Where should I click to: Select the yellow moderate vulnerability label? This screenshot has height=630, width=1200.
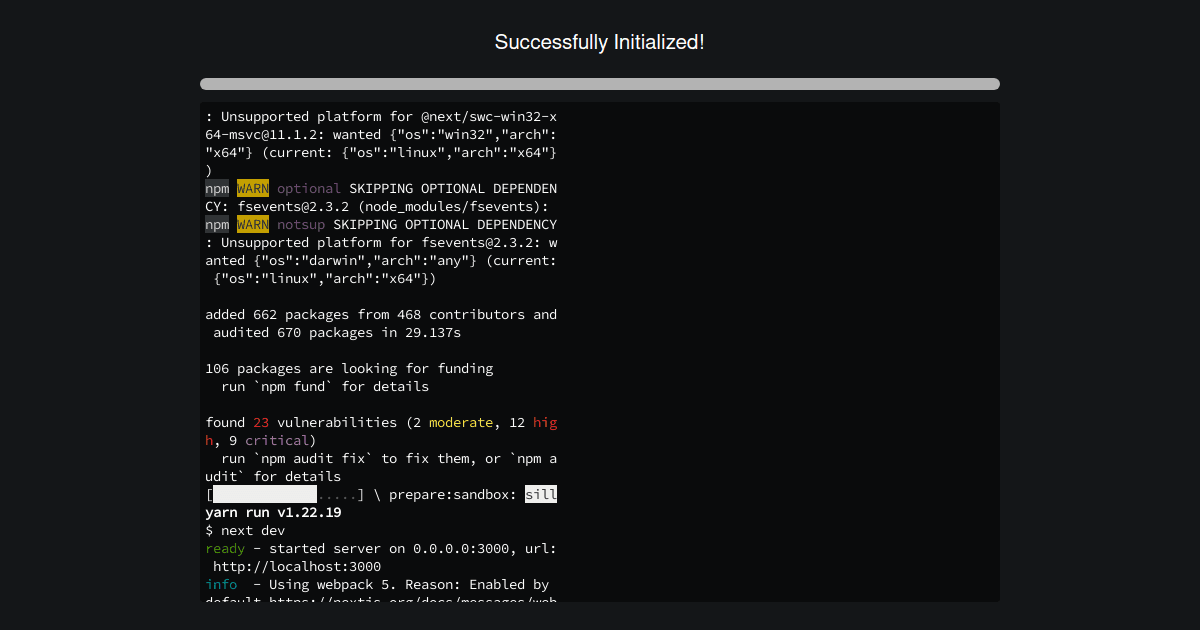pyautogui.click(x=460, y=422)
